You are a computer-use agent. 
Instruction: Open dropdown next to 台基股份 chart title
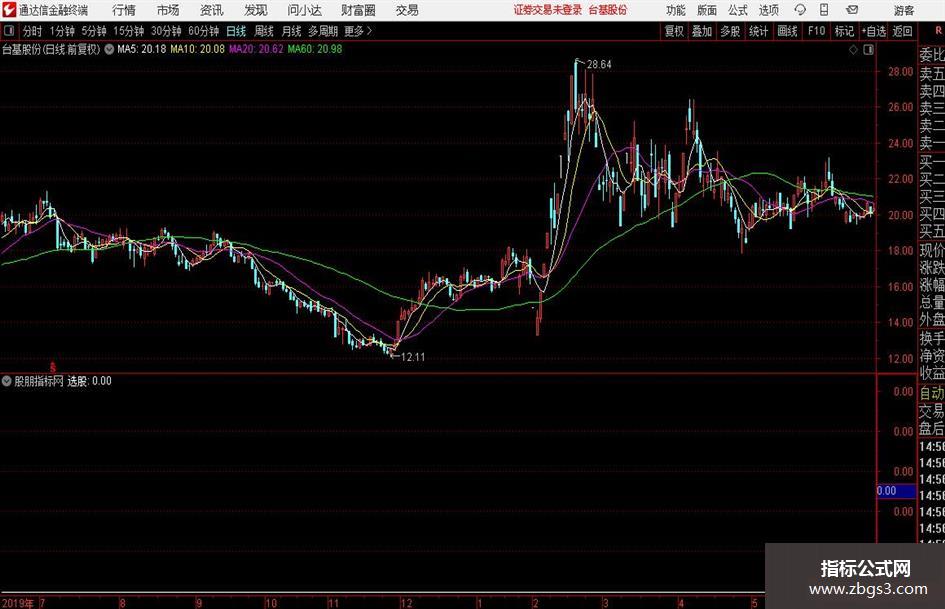109,49
